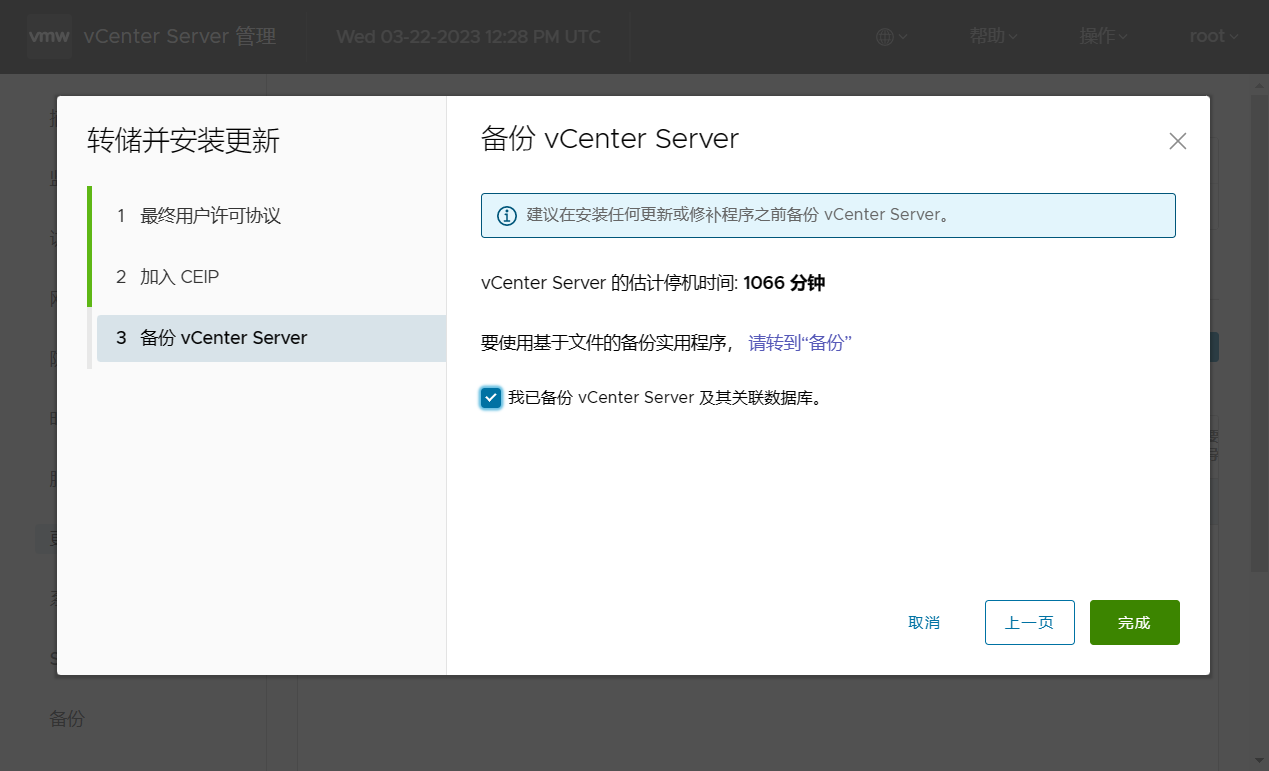Click the vmw logo in the header

pyautogui.click(x=48, y=37)
